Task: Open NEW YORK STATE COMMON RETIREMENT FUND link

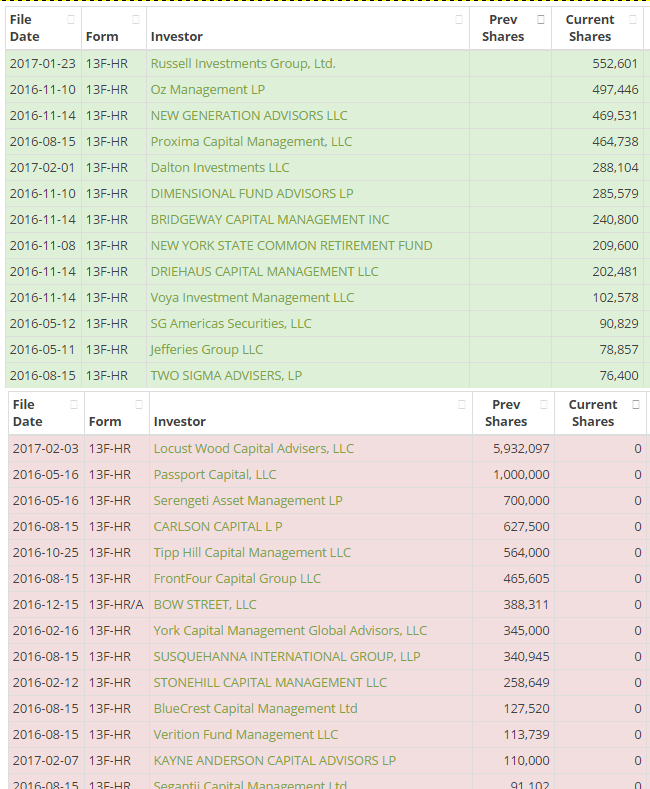Action: (292, 246)
